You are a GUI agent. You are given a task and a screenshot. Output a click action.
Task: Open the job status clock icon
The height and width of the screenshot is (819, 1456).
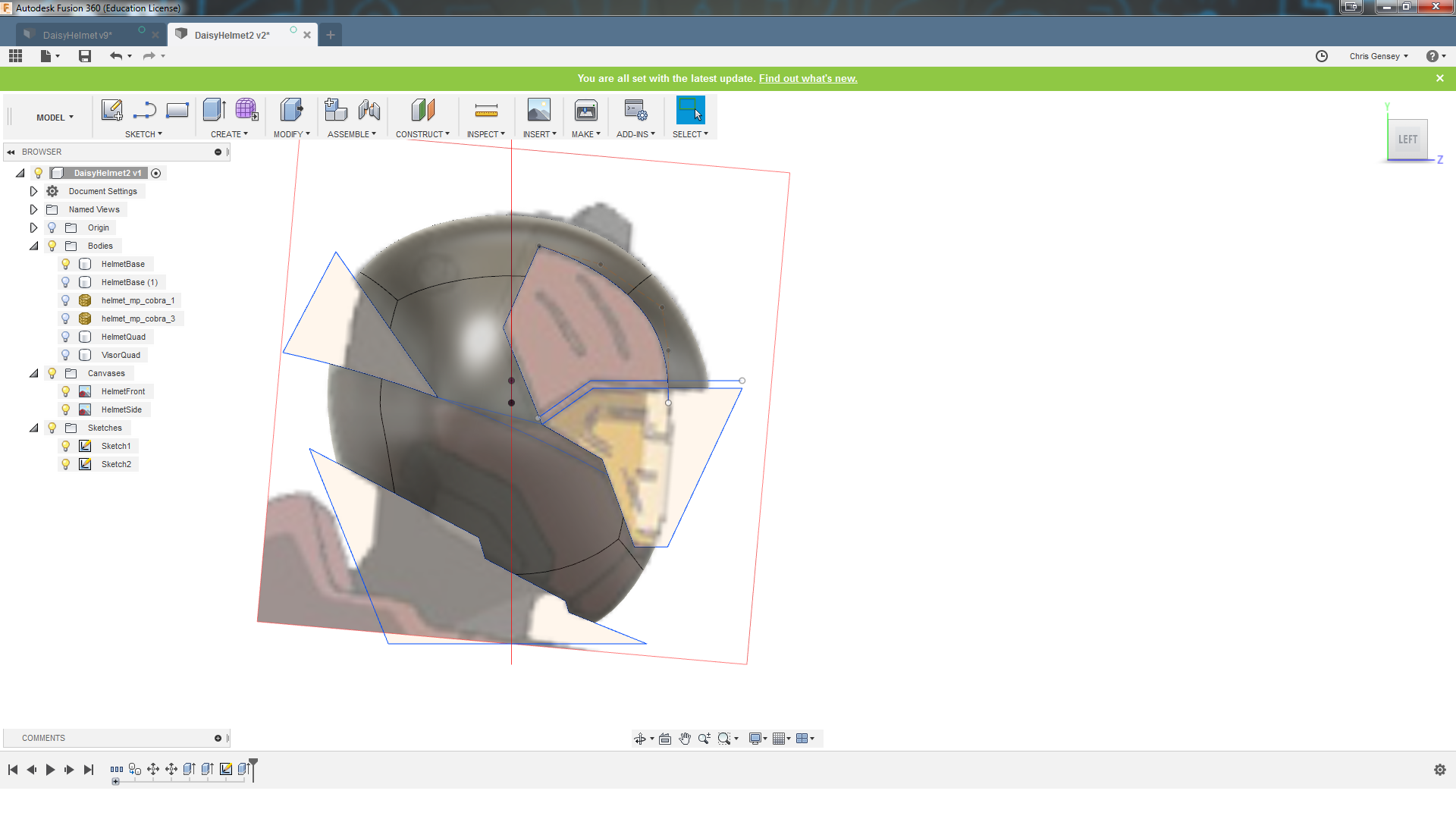(1322, 56)
